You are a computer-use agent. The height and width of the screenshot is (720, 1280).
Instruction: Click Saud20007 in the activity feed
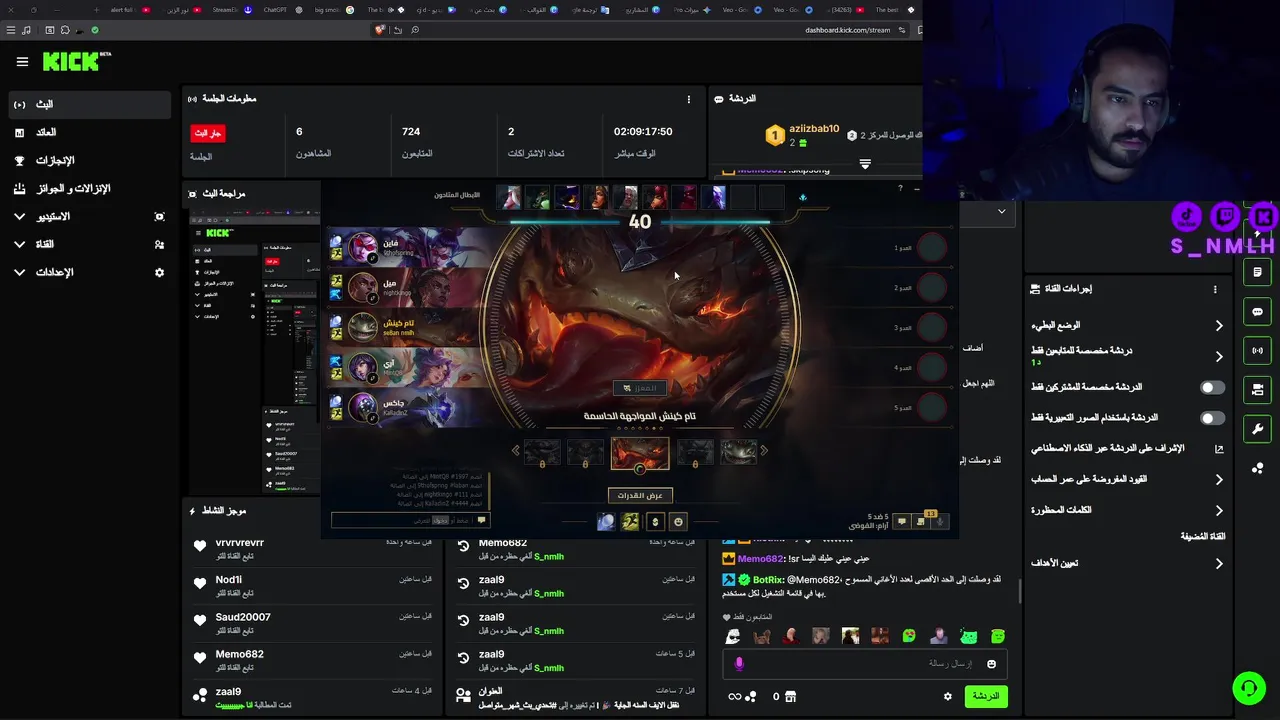click(x=243, y=617)
